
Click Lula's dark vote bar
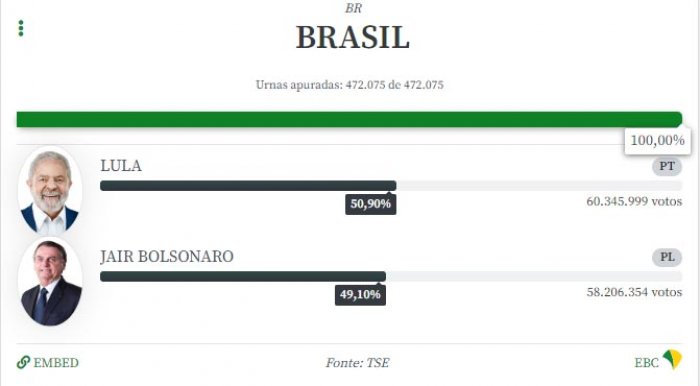click(x=248, y=186)
